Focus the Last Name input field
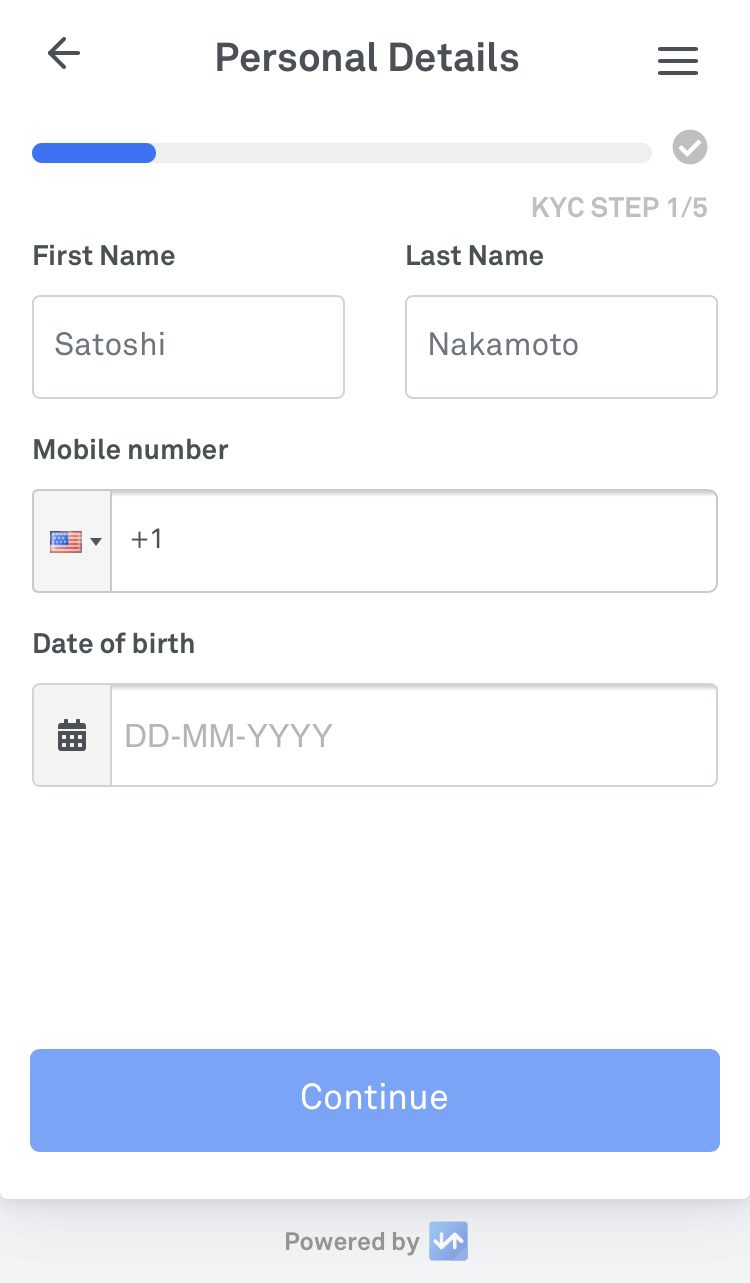 [561, 346]
